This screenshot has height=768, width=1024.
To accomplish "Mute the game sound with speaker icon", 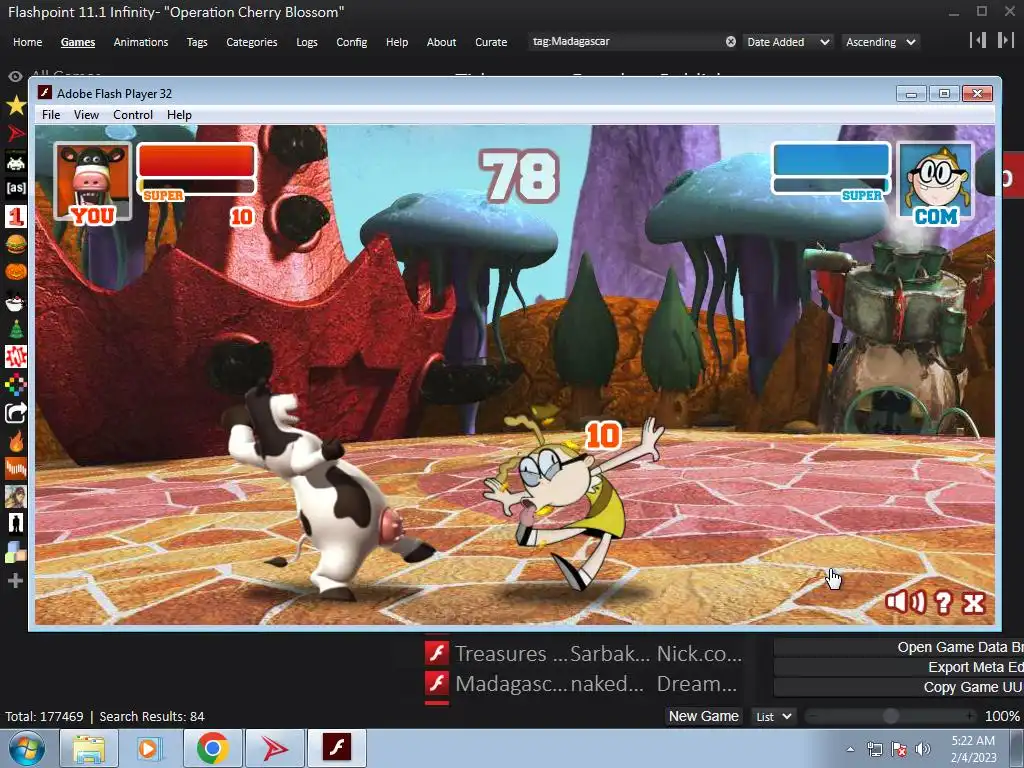I will pos(904,602).
